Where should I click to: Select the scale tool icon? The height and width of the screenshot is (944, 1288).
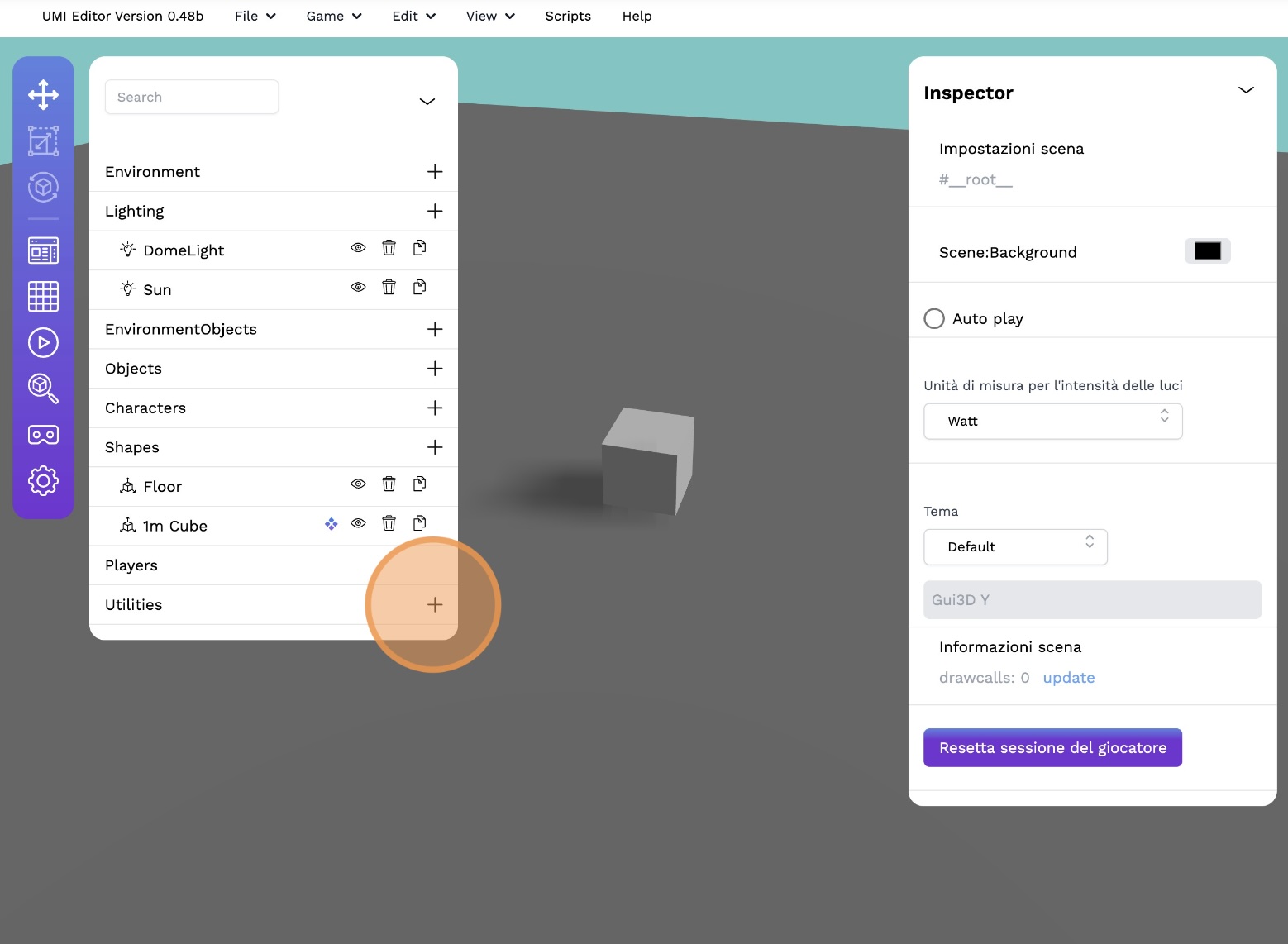(x=43, y=141)
